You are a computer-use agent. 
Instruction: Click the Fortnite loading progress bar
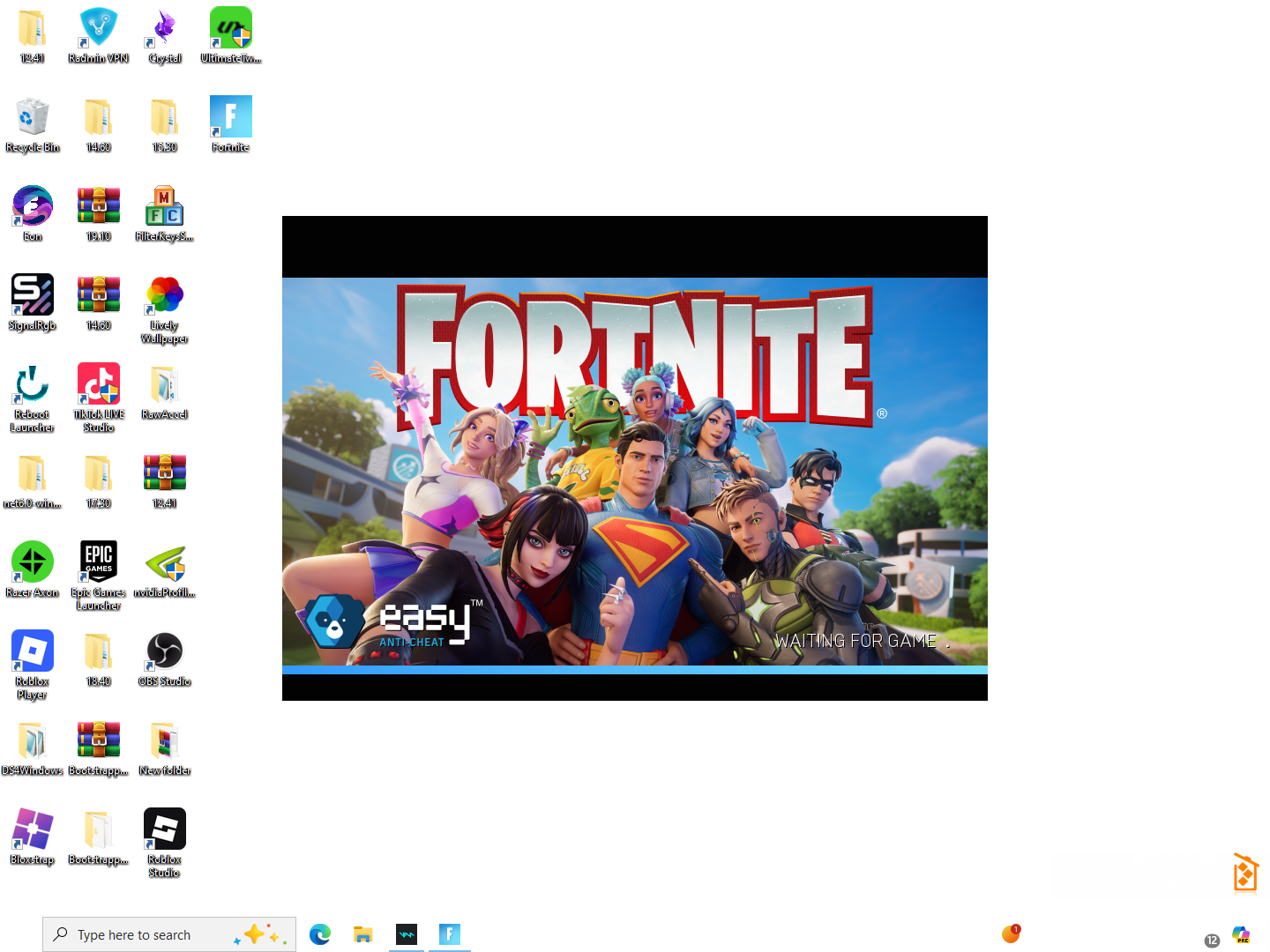[x=635, y=670]
